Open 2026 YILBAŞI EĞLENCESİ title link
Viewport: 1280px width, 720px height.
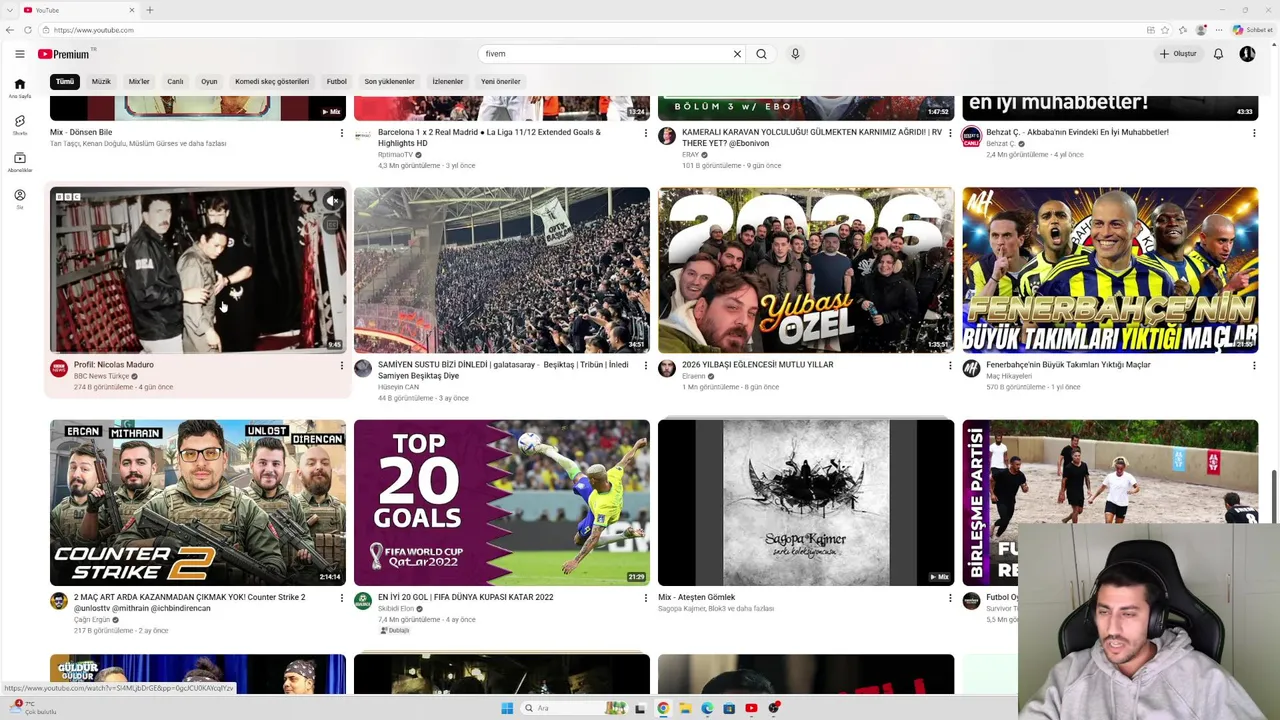click(757, 365)
